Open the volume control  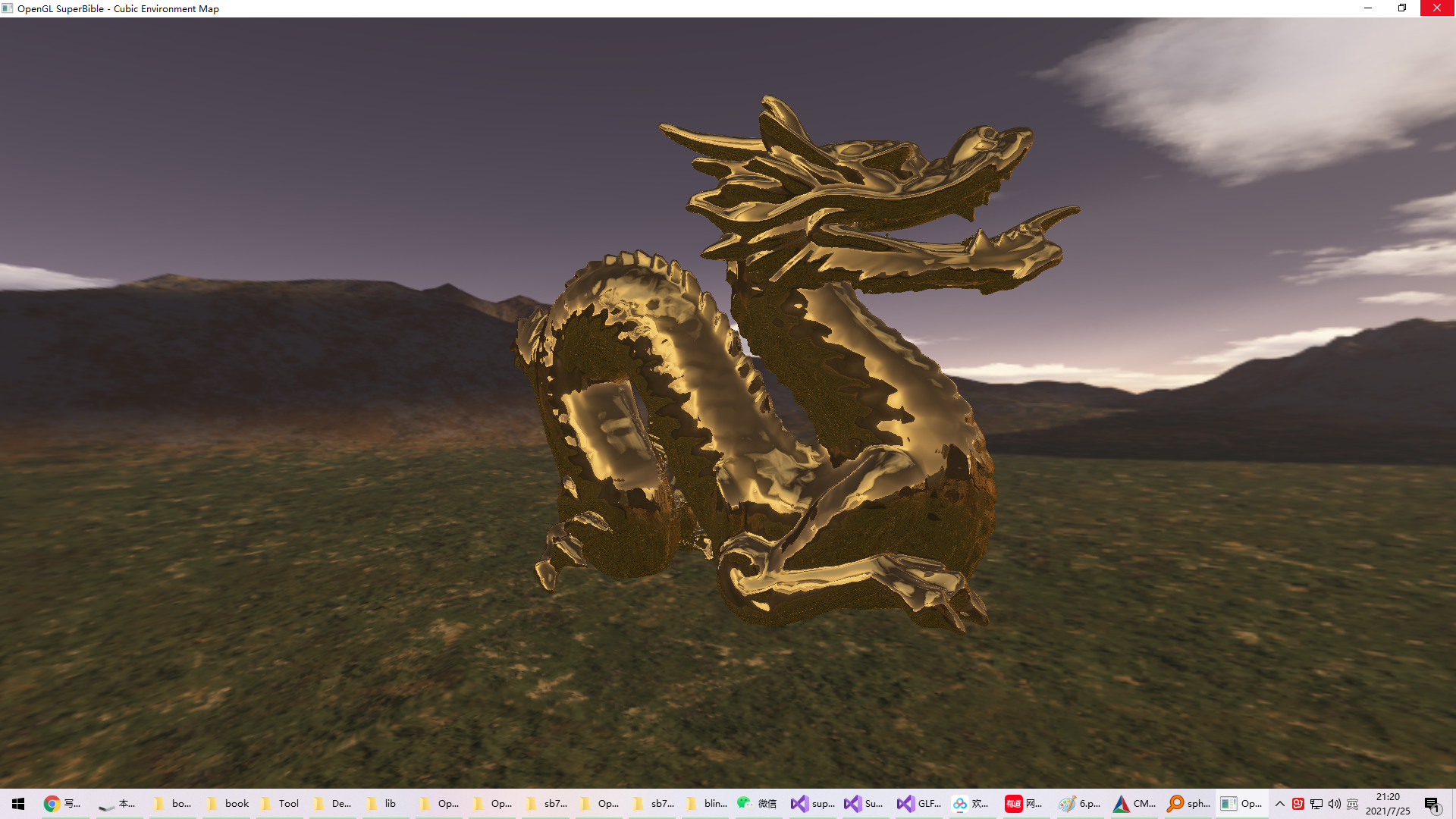click(x=1335, y=803)
